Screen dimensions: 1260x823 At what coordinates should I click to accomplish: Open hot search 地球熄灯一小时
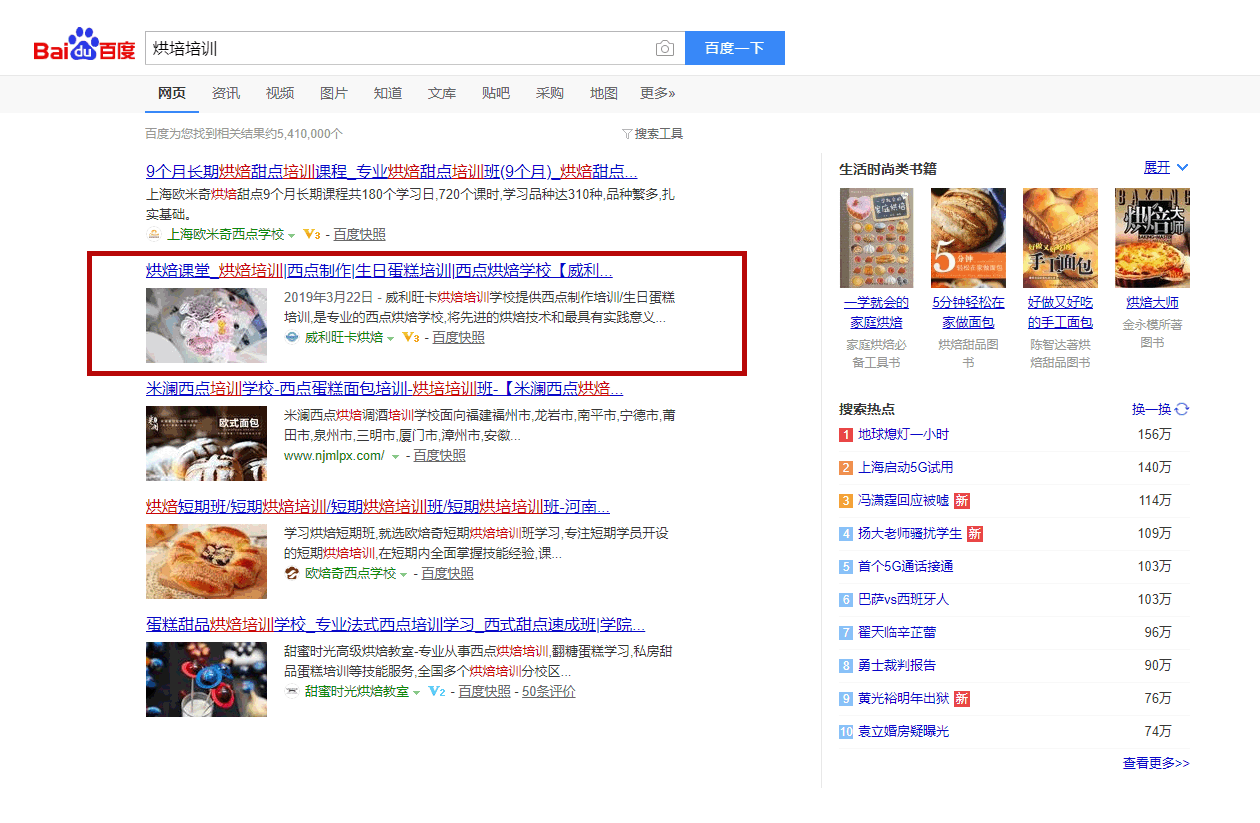coord(903,435)
